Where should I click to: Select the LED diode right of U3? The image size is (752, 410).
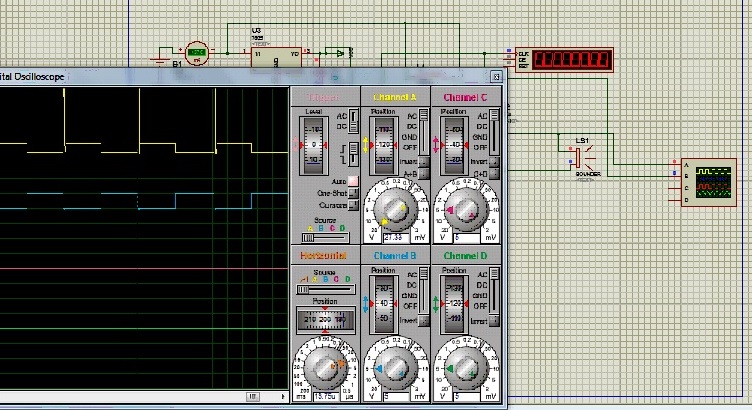pos(339,53)
